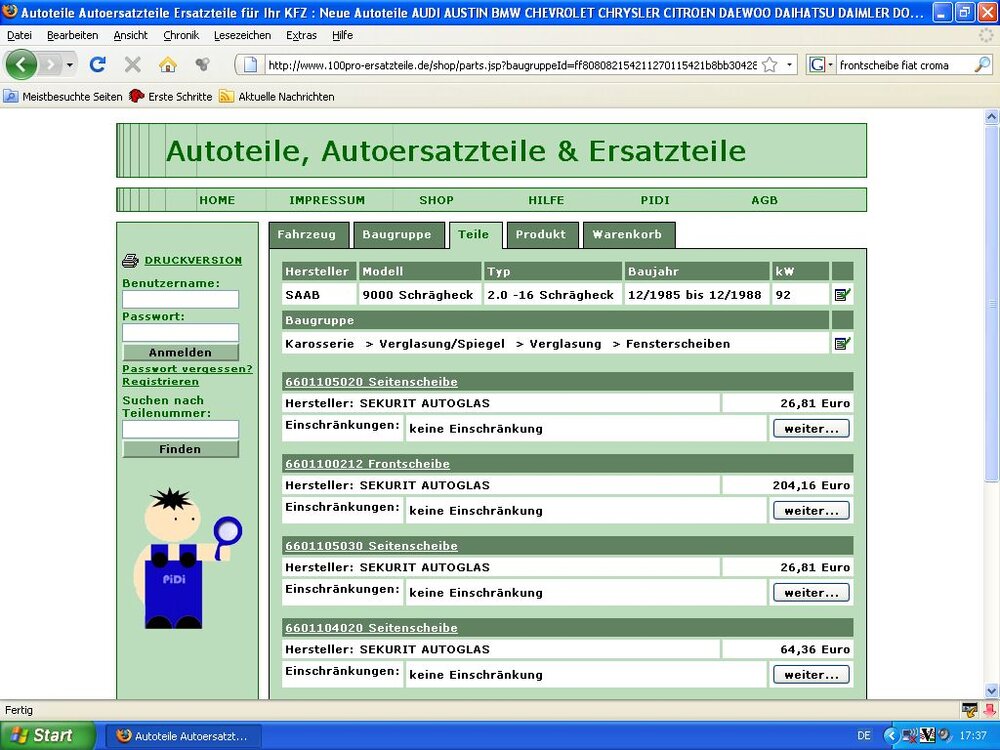The height and width of the screenshot is (750, 1000).
Task: Switch to the Fahrzeug tab
Action: (x=309, y=235)
